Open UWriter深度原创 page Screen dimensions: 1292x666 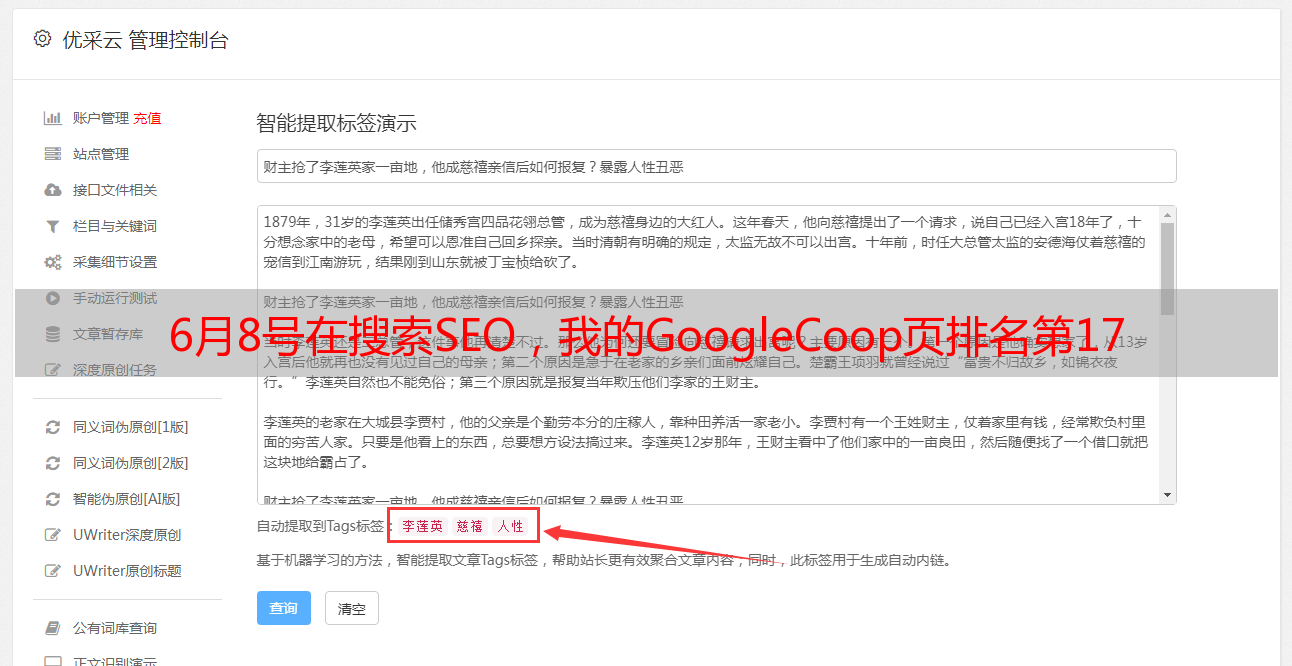[x=127, y=535]
